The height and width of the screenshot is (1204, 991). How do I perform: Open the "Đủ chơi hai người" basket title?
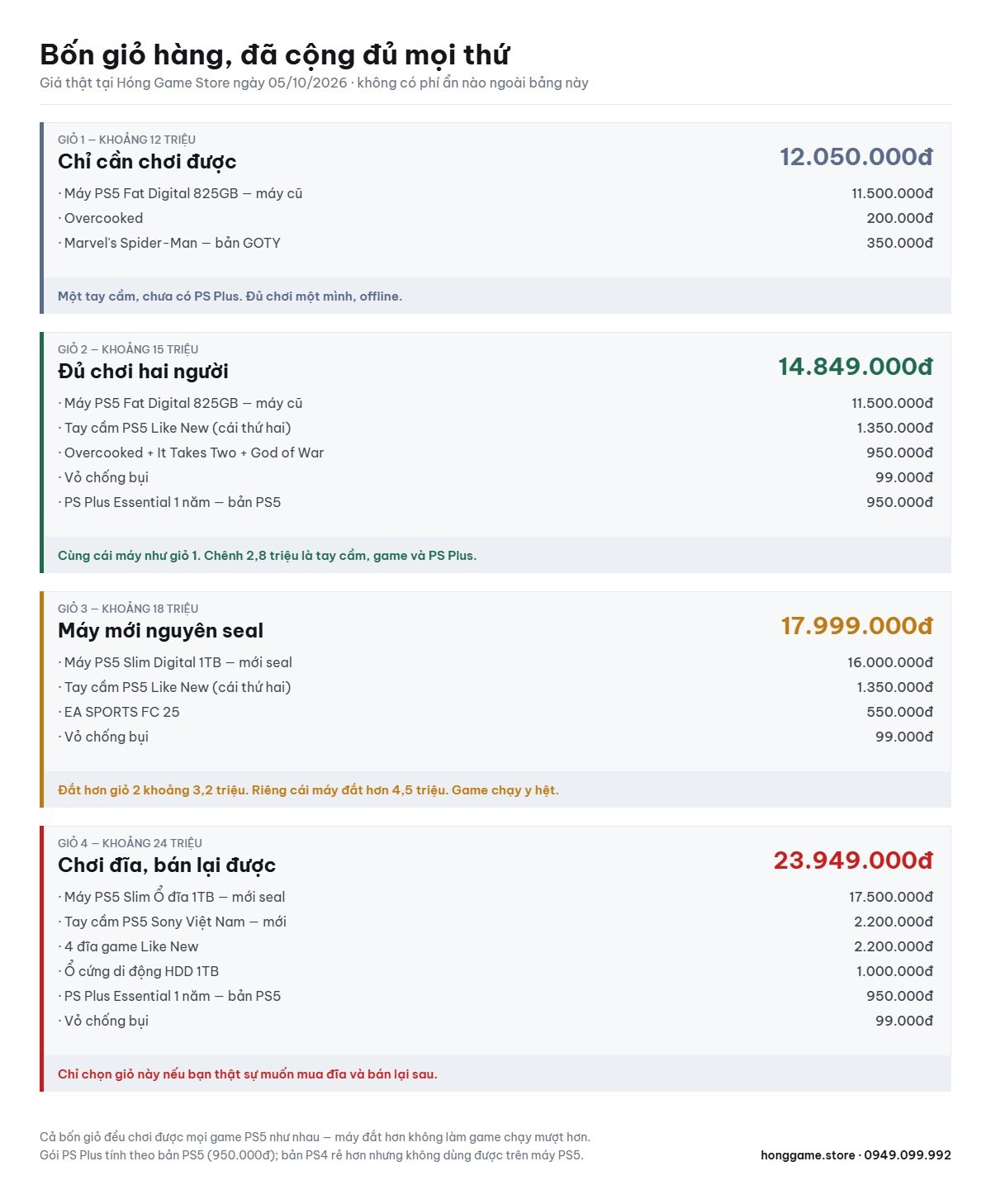click(143, 372)
